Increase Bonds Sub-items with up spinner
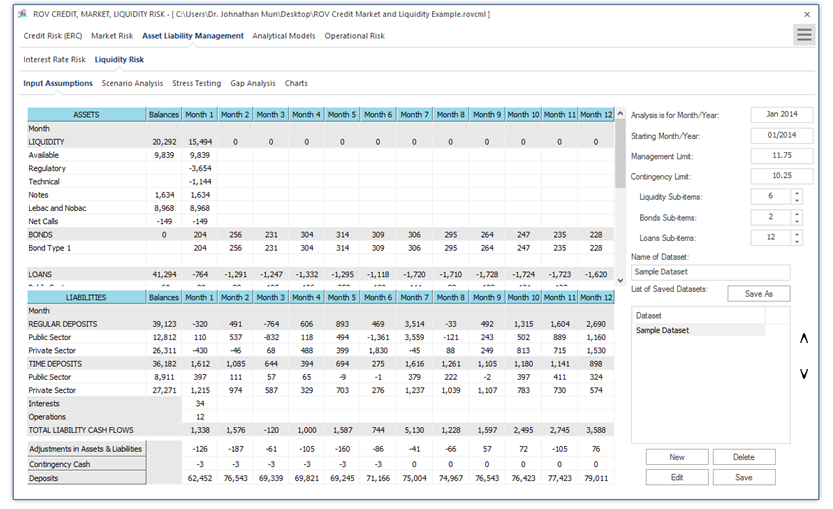Viewport: 833px width, 509px height. coord(796,214)
